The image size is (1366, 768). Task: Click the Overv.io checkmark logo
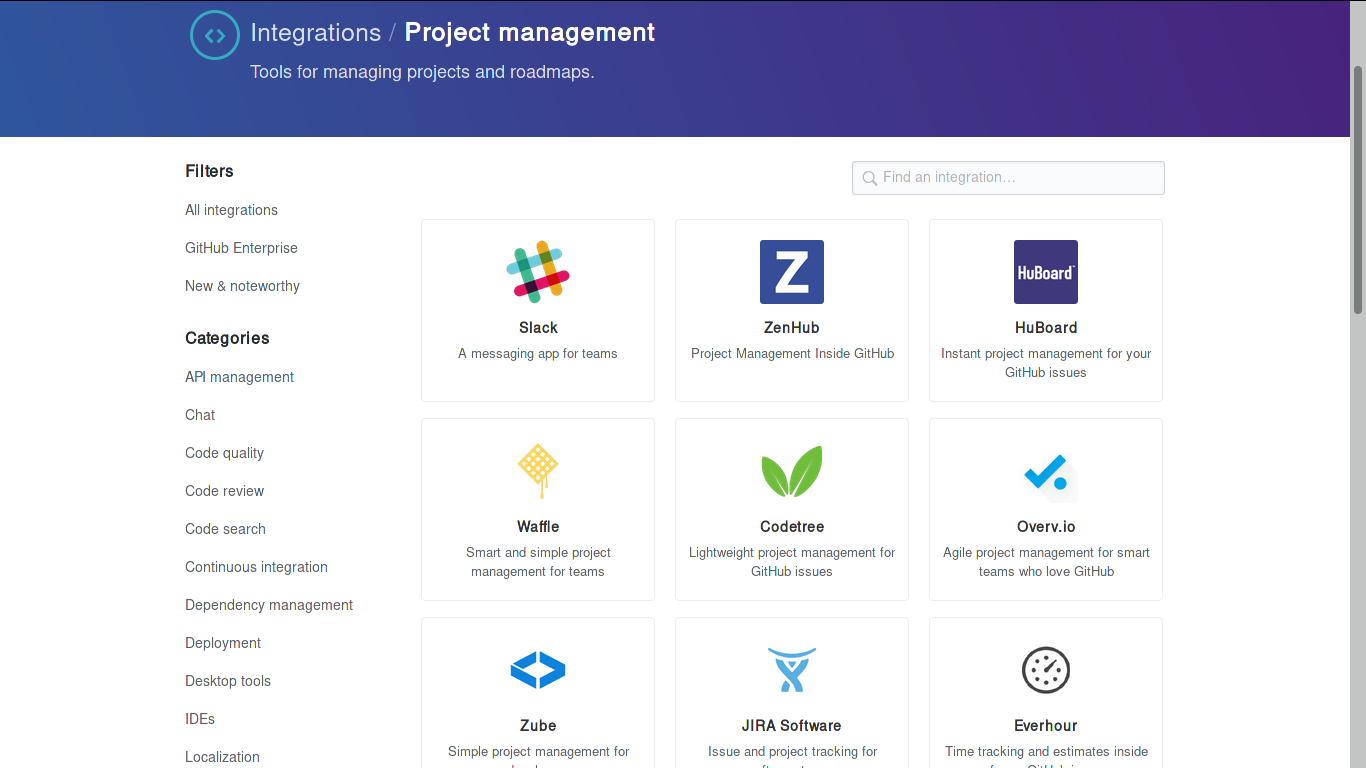pyautogui.click(x=1049, y=475)
